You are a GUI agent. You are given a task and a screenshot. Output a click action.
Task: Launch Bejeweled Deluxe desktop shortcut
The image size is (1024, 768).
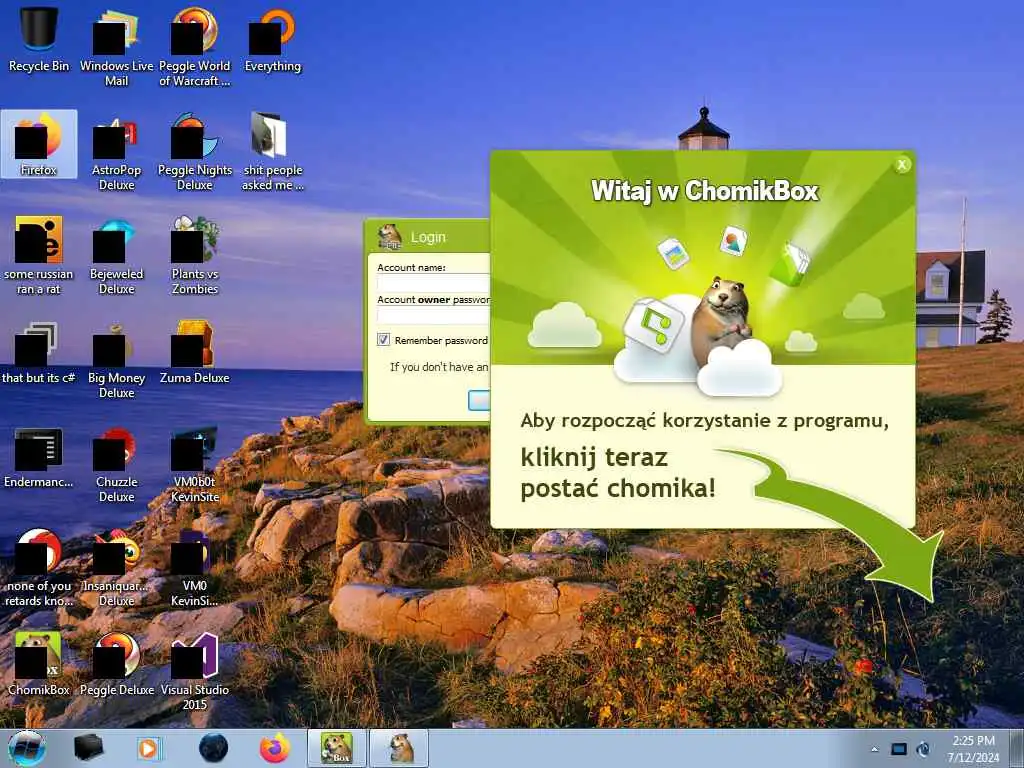116,255
